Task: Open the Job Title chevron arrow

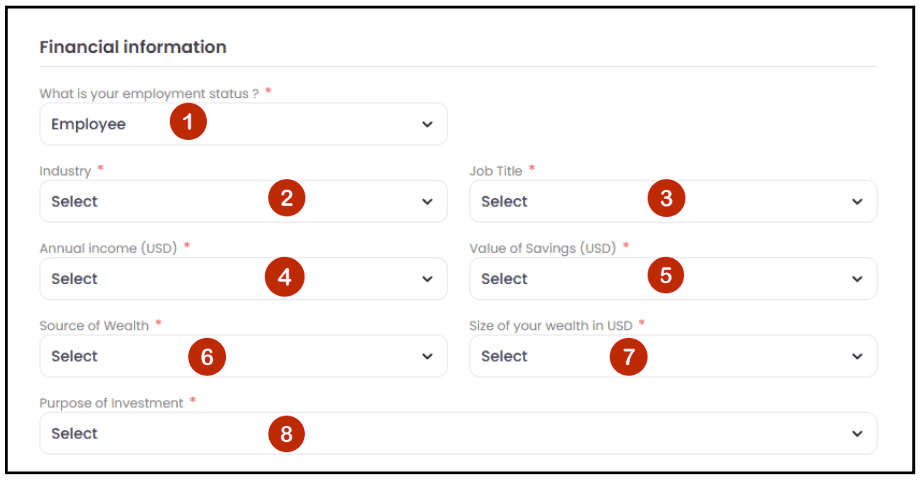Action: (857, 202)
